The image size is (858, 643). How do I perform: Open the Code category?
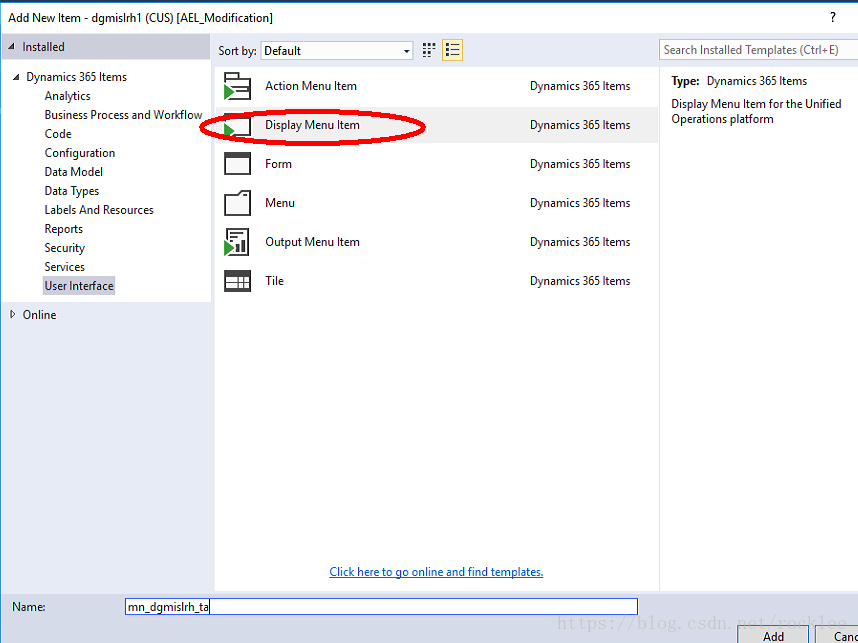[58, 134]
